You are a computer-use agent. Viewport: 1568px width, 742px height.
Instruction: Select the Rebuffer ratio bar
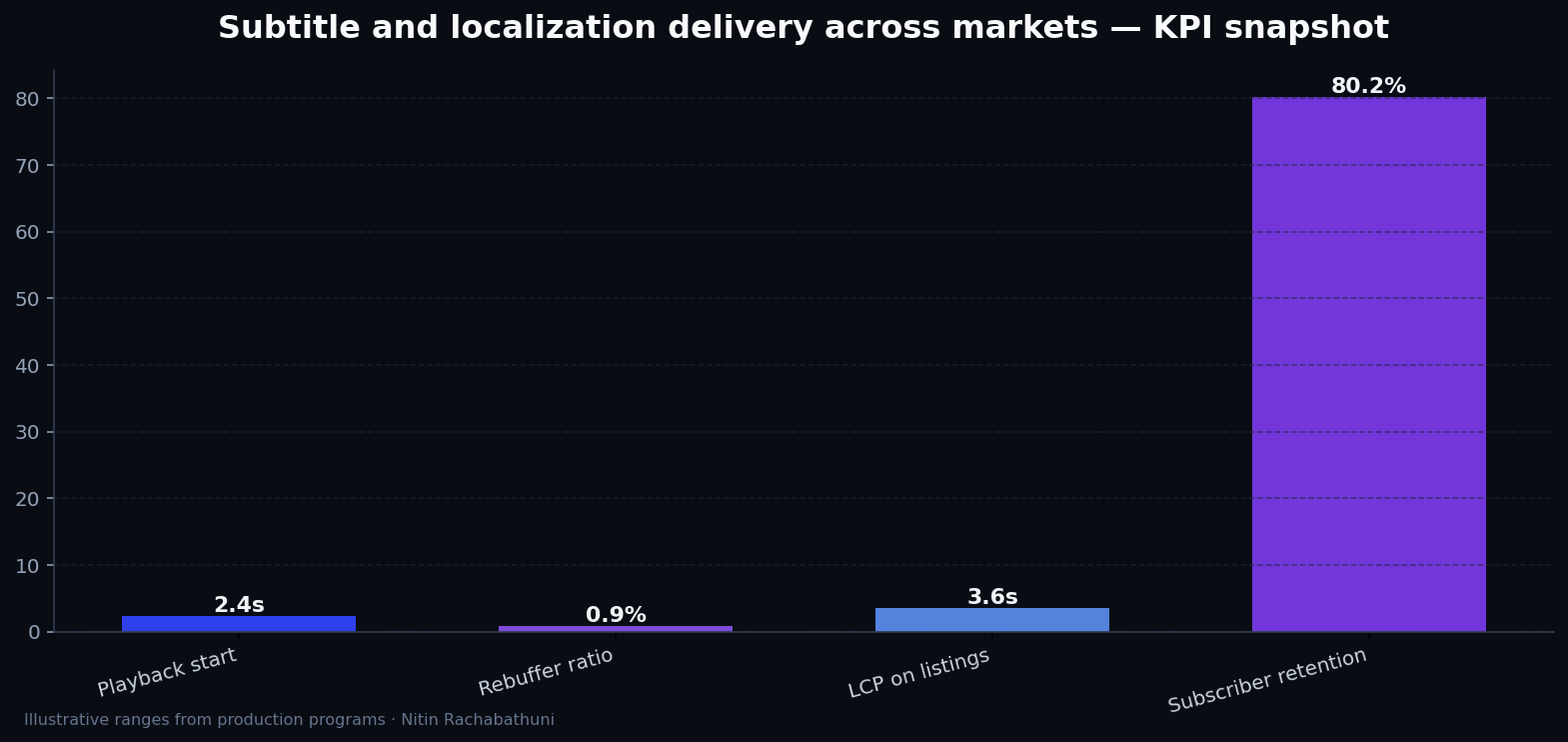616,629
